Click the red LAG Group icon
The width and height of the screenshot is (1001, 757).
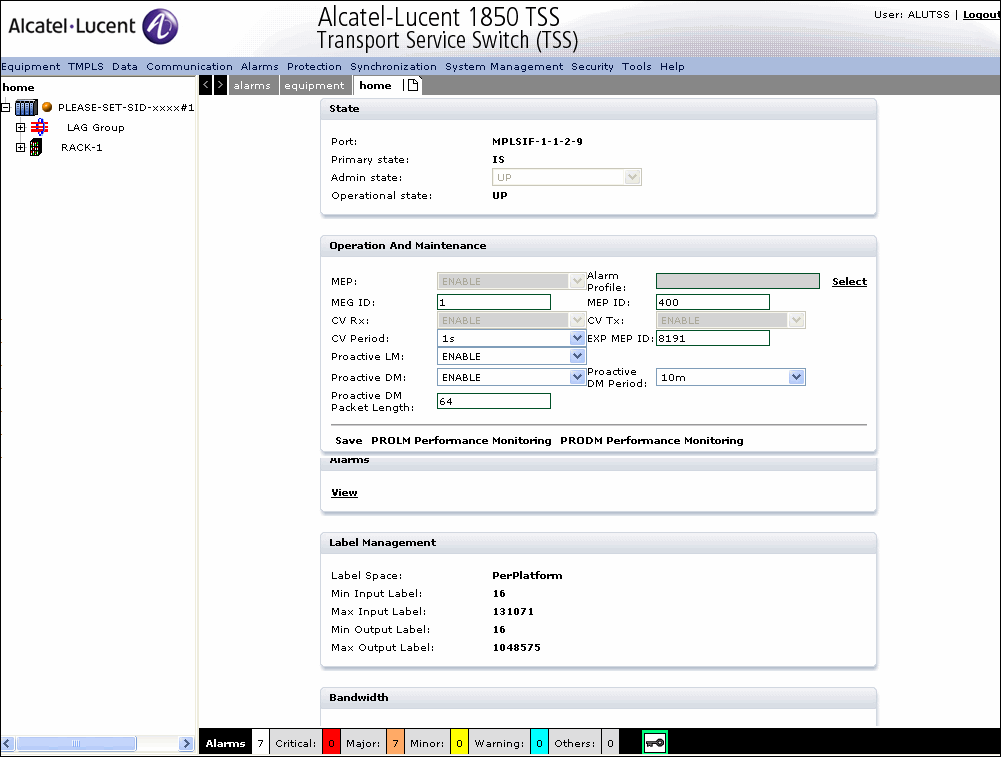click(40, 127)
